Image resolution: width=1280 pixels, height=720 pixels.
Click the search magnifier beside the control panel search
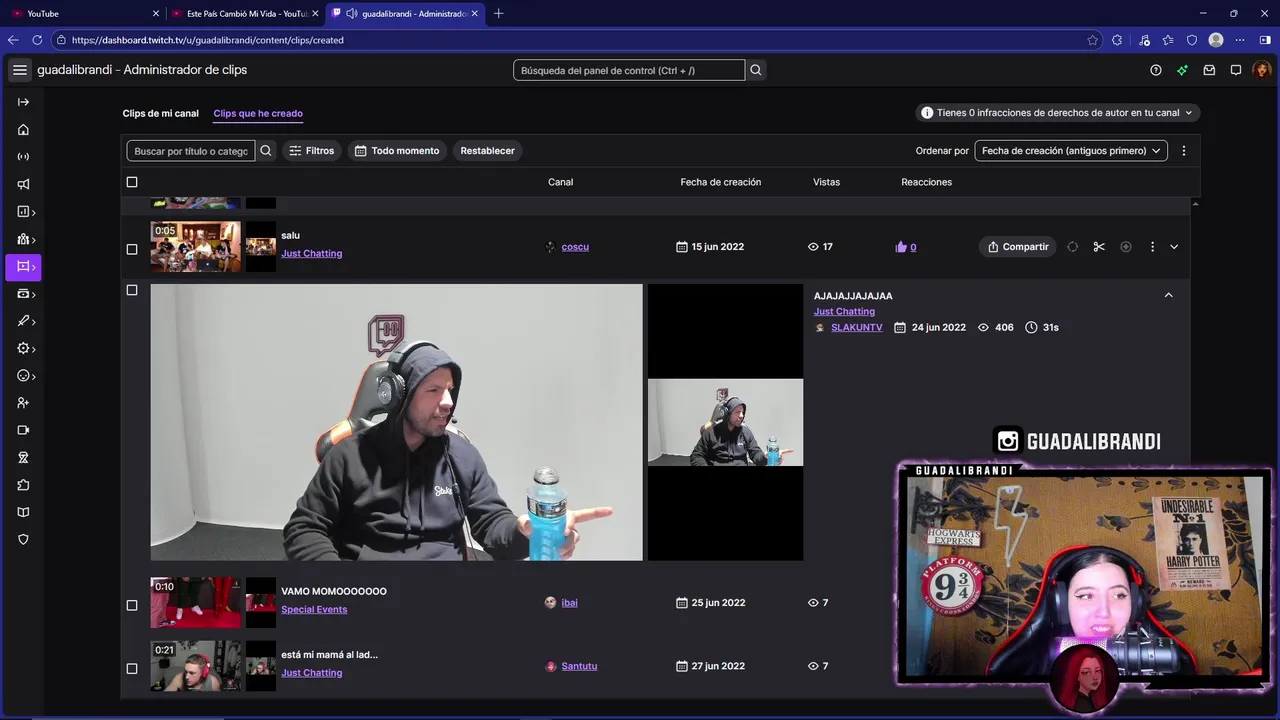tap(756, 70)
